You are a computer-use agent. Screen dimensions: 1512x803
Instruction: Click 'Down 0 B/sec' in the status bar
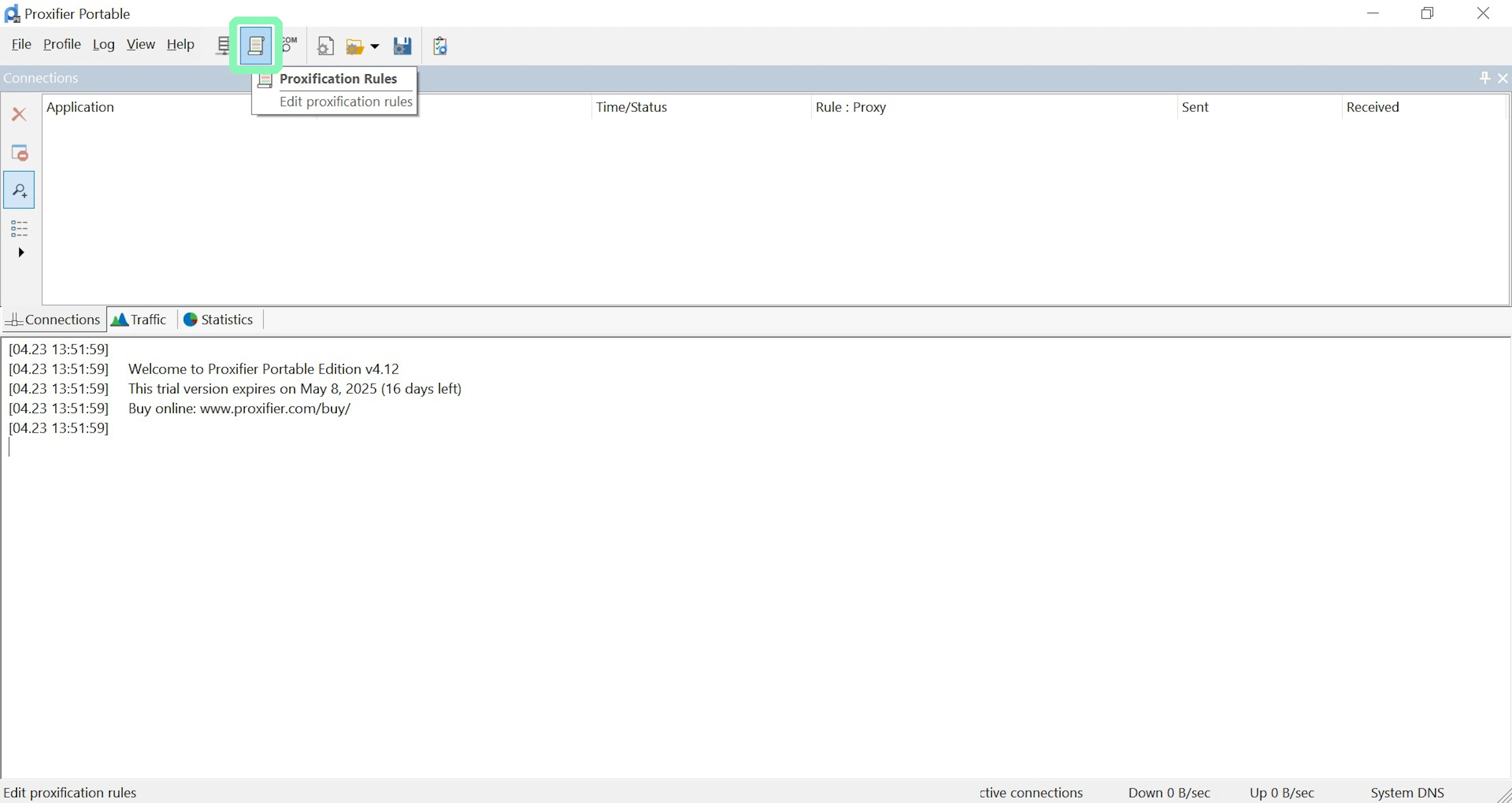[1169, 793]
